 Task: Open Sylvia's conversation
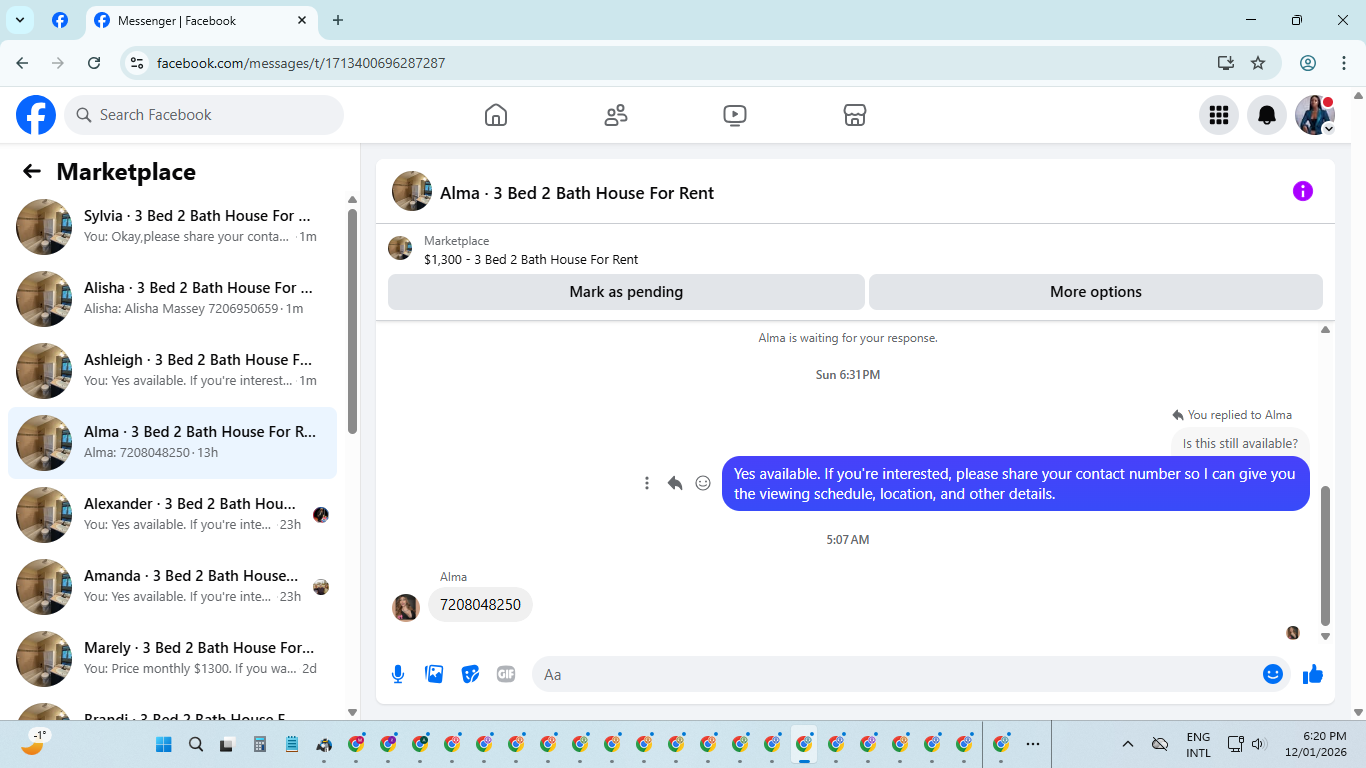172,227
